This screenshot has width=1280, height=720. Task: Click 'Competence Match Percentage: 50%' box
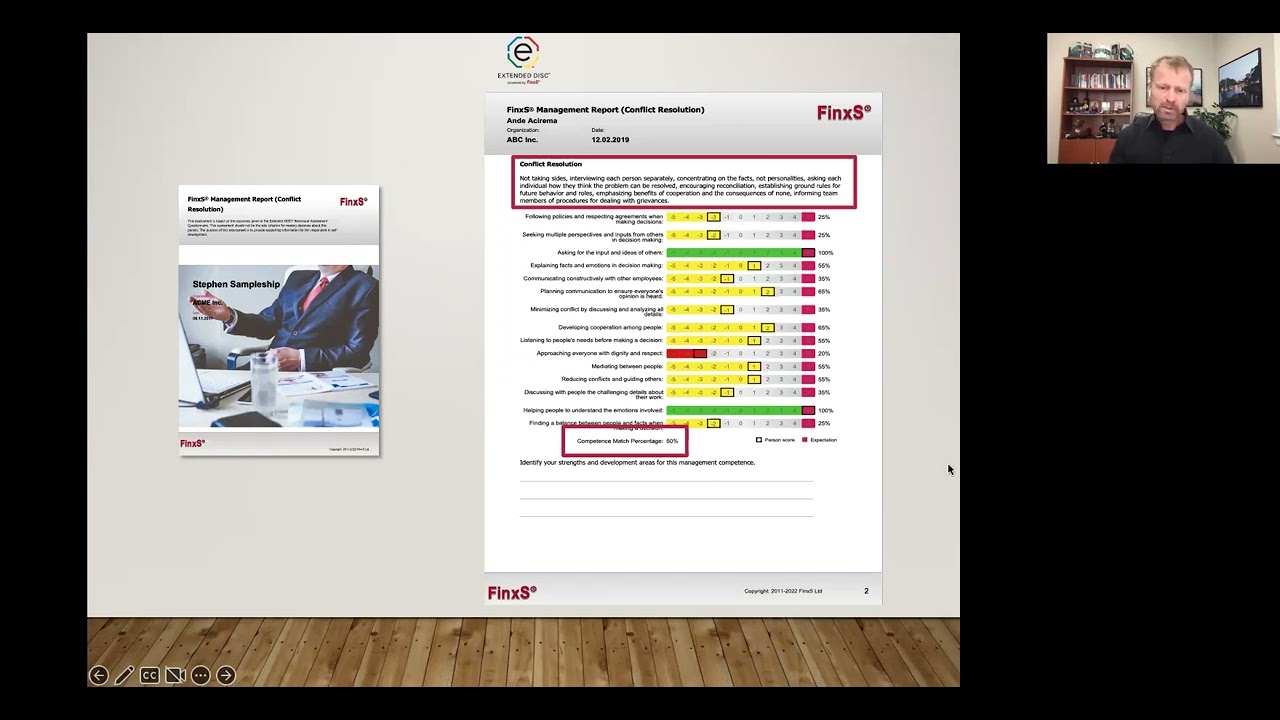626,441
